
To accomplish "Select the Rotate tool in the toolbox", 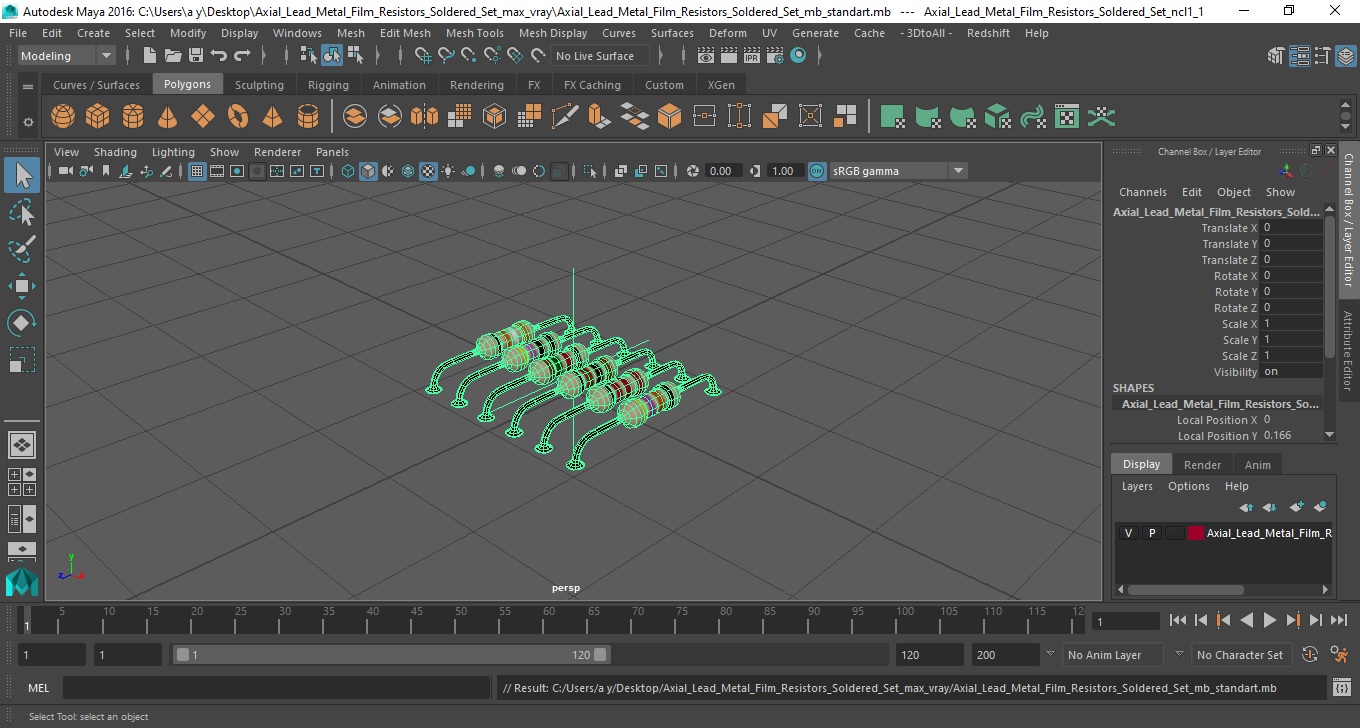I will tap(22, 323).
